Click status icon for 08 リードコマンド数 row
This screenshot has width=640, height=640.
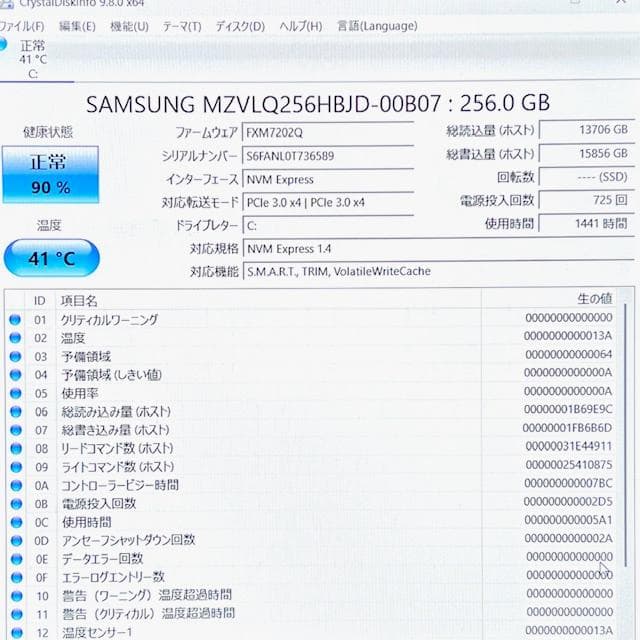click(x=16, y=449)
